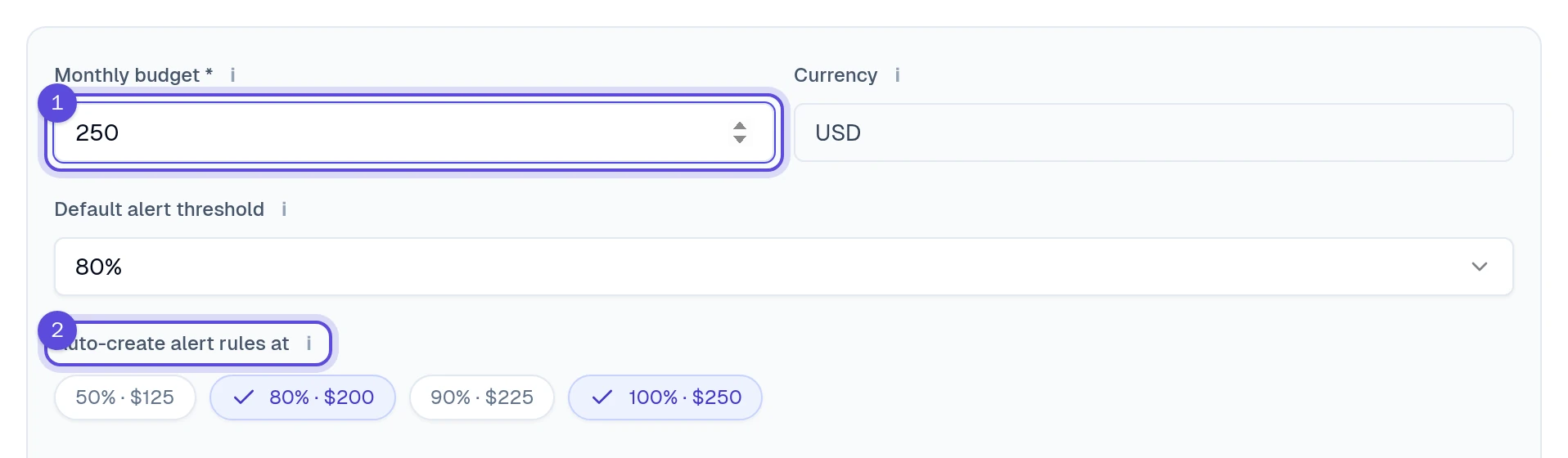Click the info icon next to Monthly budget

click(232, 75)
